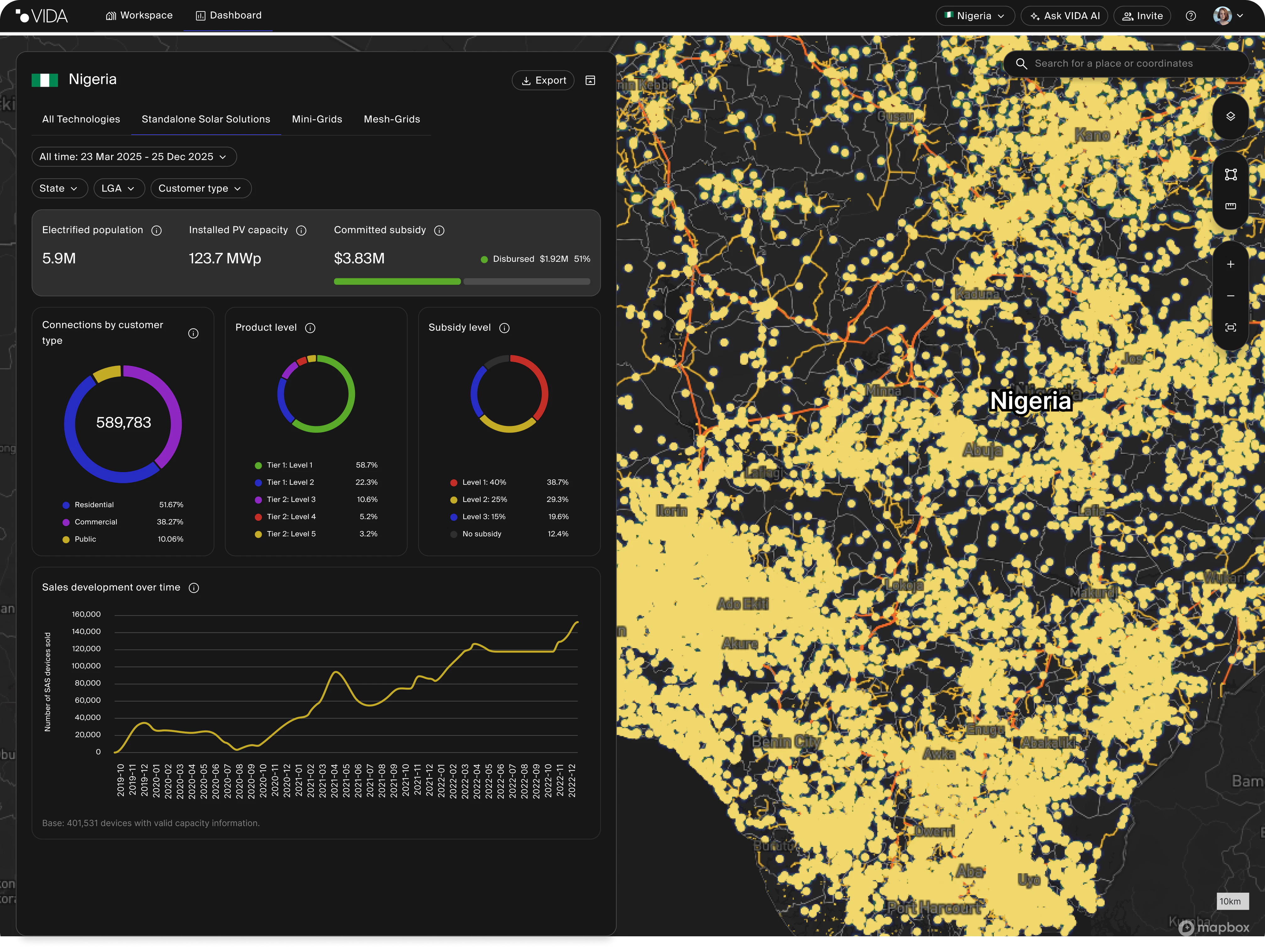Click the Export button
Screen dimensions: 1265x952
(x=543, y=81)
